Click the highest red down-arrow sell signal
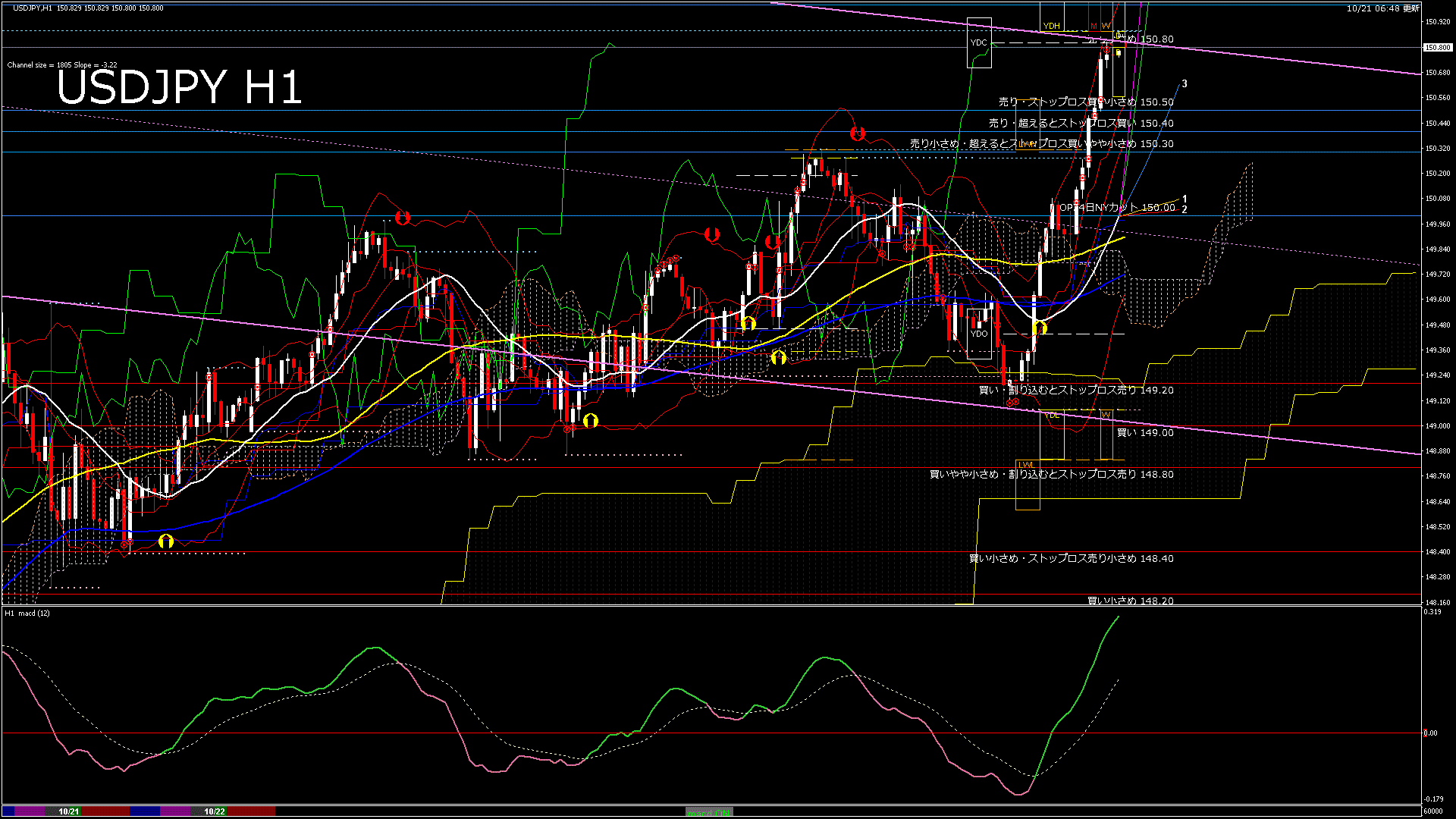 click(858, 134)
